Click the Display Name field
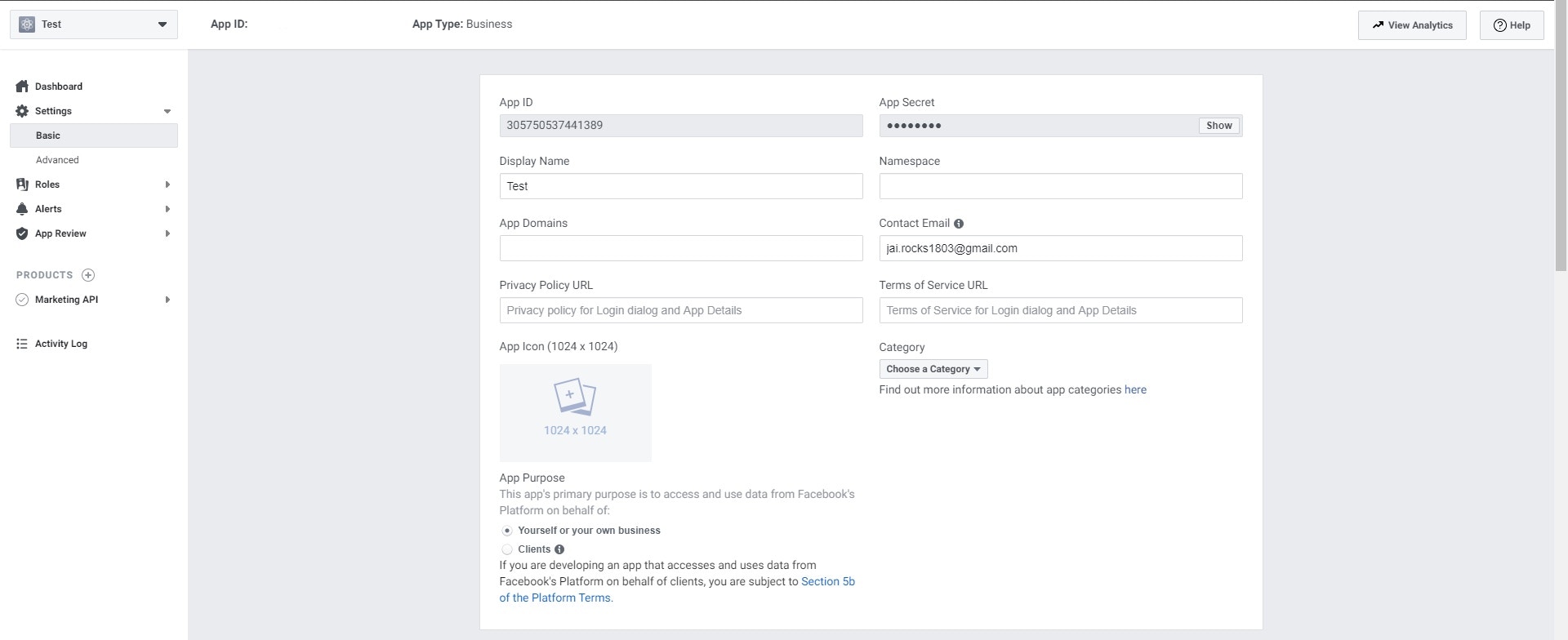The image size is (1568, 640). pyautogui.click(x=681, y=186)
